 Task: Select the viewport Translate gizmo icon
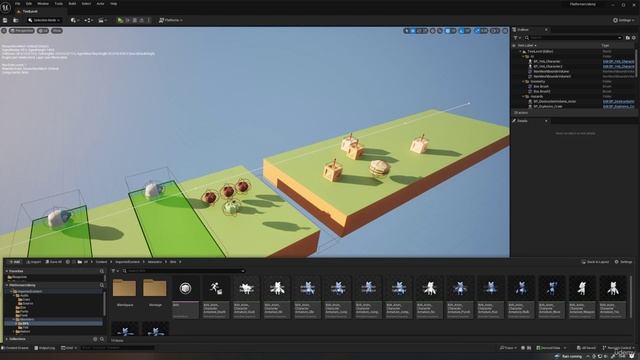(413, 31)
